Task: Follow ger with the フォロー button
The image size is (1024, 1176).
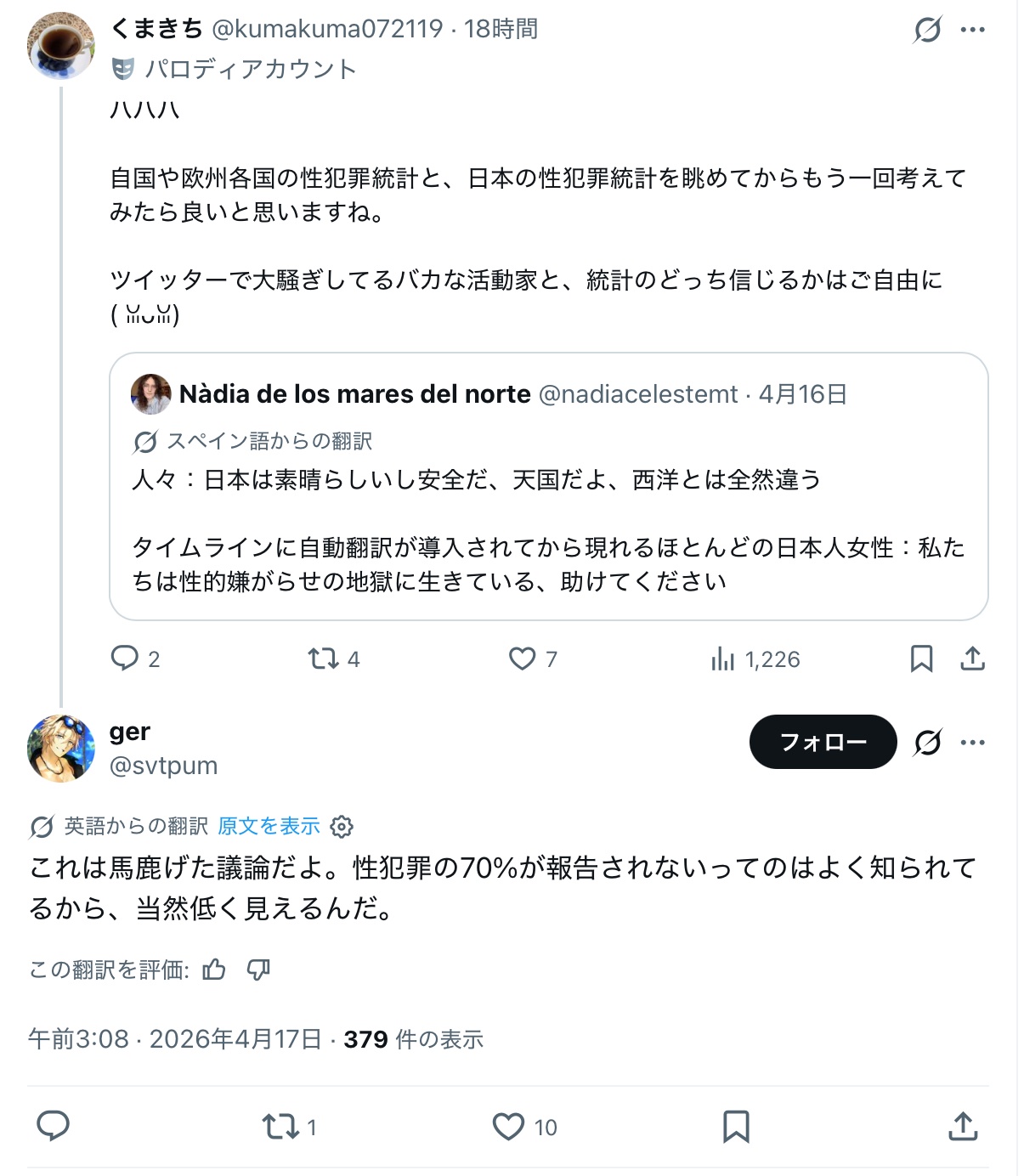Action: (823, 742)
